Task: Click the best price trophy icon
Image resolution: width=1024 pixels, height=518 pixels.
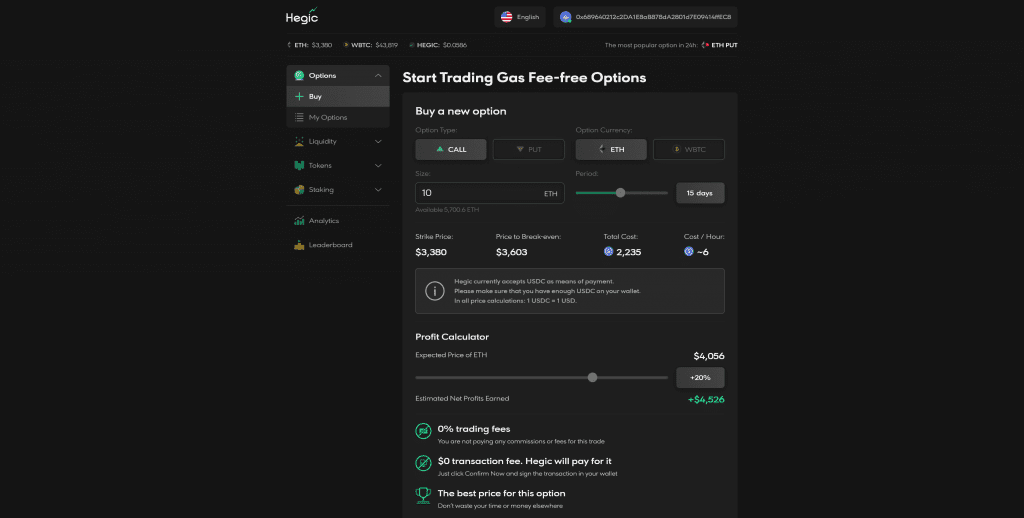Action: 423,495
